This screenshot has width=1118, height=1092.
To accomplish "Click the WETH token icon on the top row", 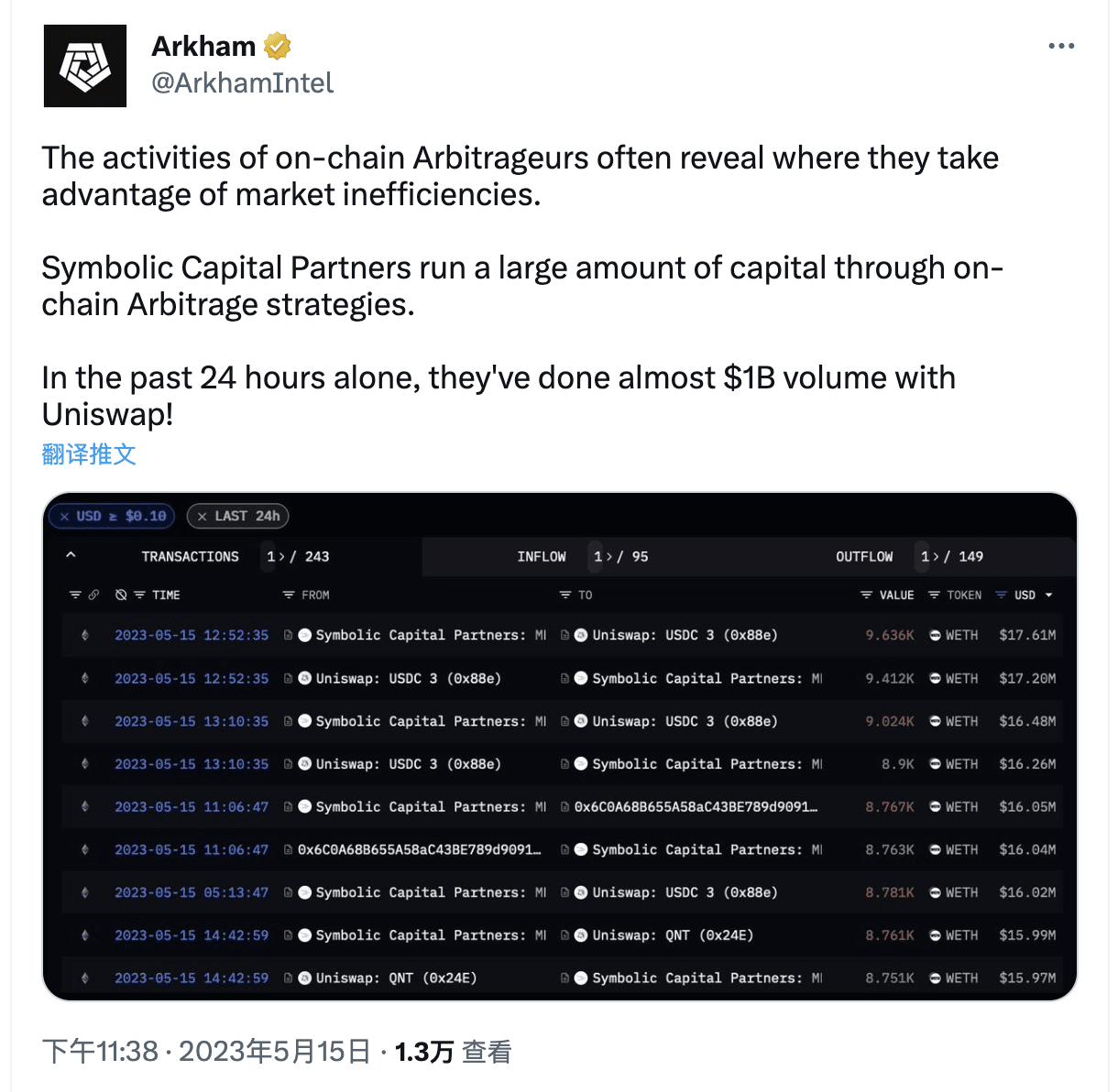I will pyautogui.click(x=935, y=635).
